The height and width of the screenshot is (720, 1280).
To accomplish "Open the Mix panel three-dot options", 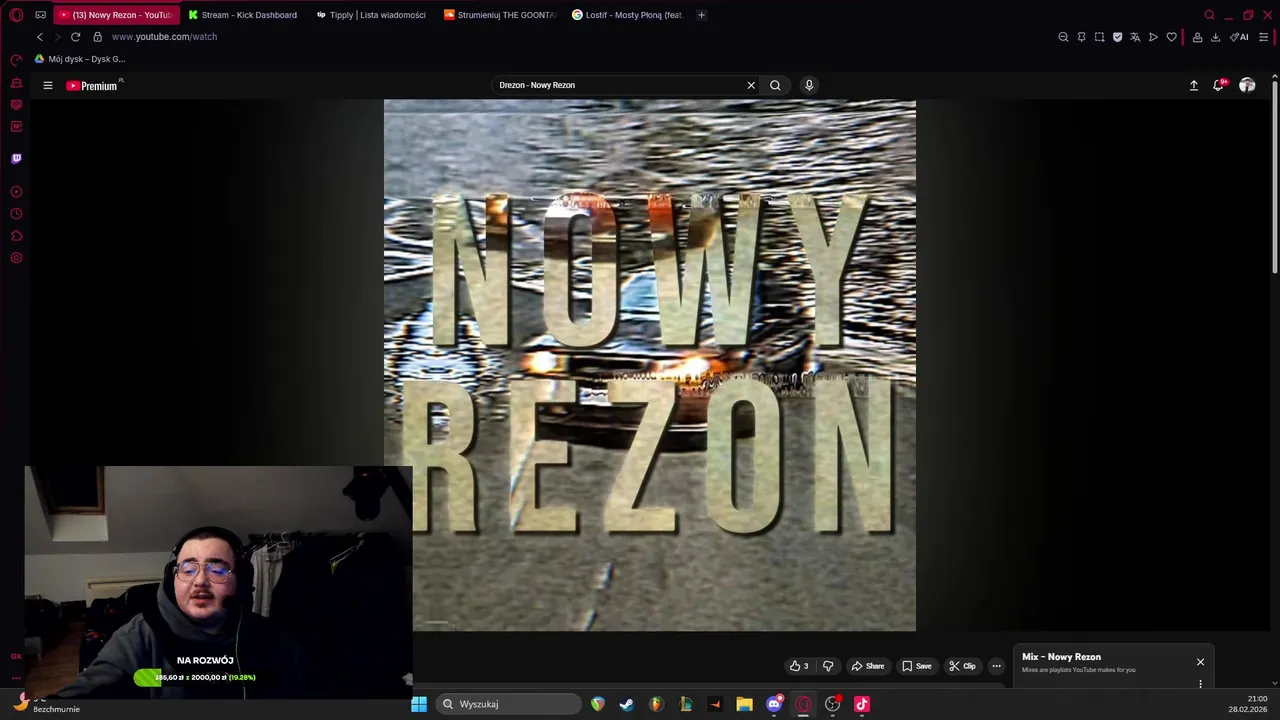I will (1200, 684).
